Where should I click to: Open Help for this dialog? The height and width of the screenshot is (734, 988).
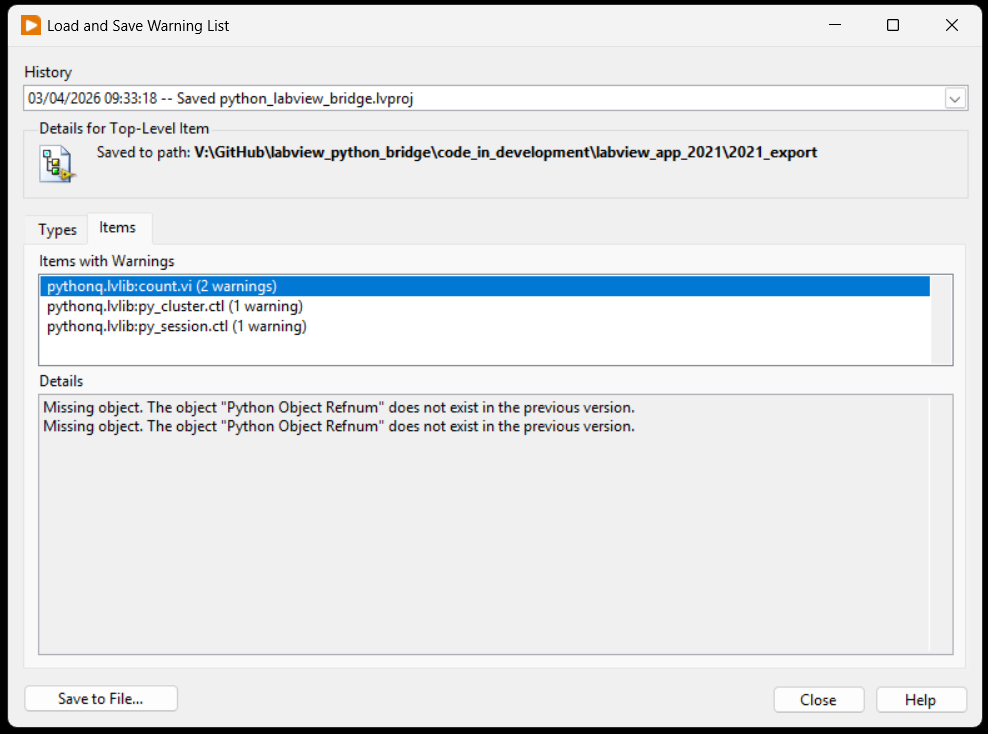point(921,700)
